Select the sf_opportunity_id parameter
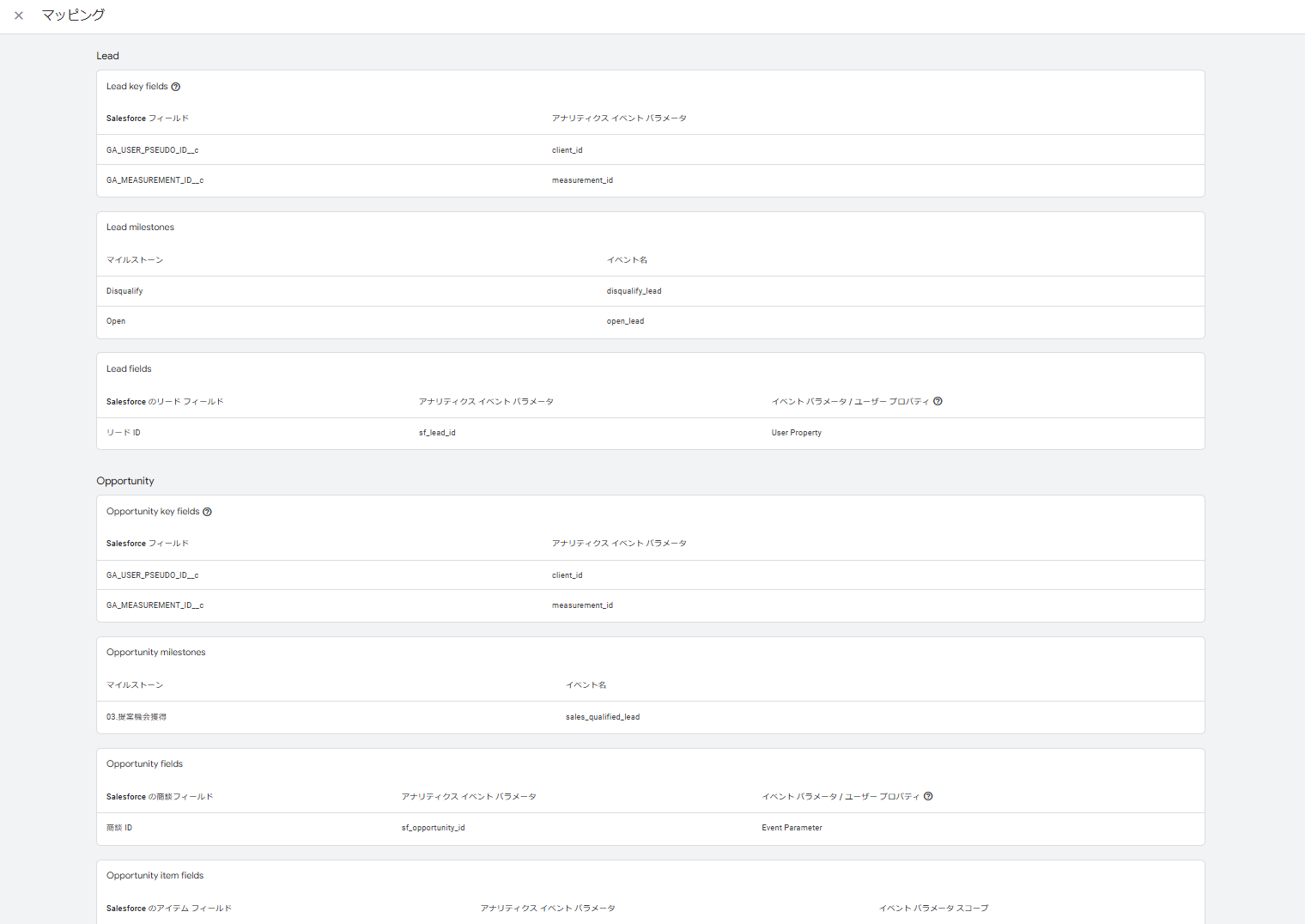The image size is (1305, 924). click(433, 828)
